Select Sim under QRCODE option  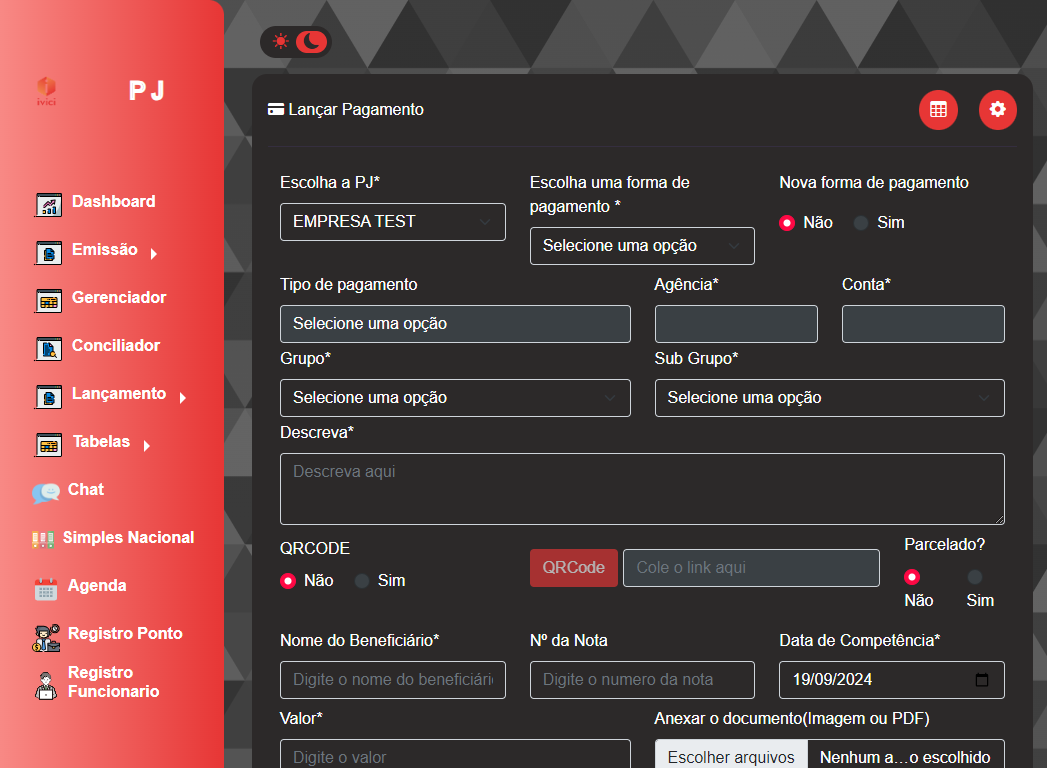tap(362, 581)
